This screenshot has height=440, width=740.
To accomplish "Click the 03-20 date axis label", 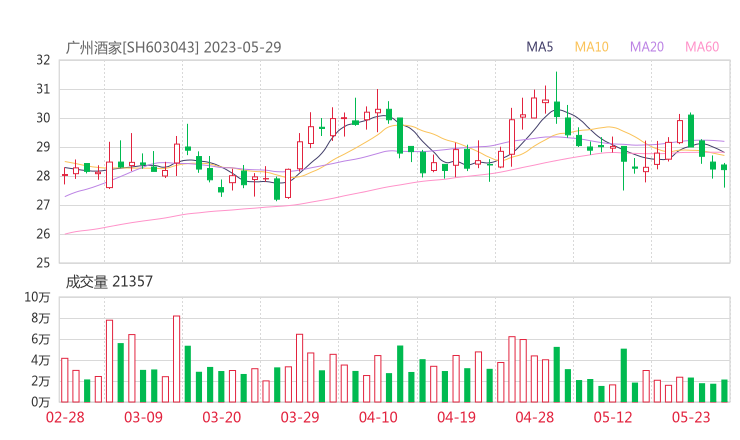I will pos(222,417).
